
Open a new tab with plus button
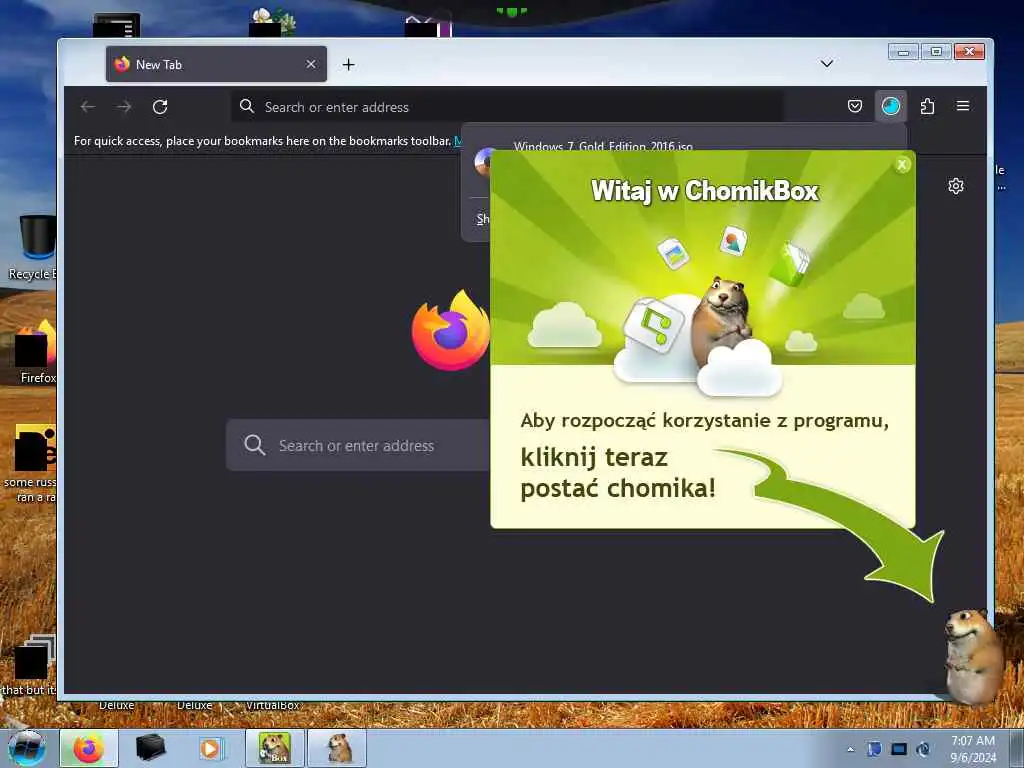tap(349, 64)
